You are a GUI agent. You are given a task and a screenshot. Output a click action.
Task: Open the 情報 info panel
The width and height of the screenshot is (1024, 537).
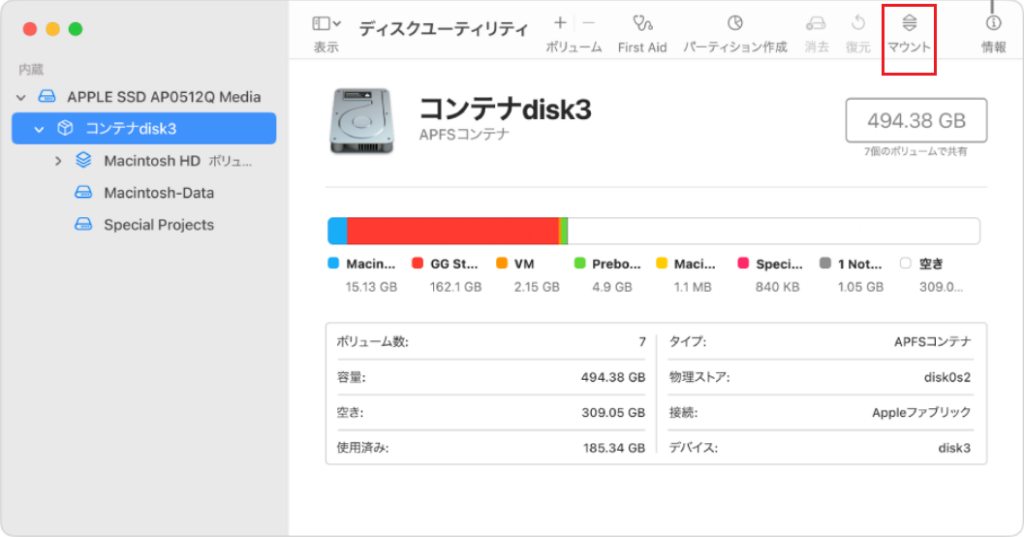coord(993,34)
